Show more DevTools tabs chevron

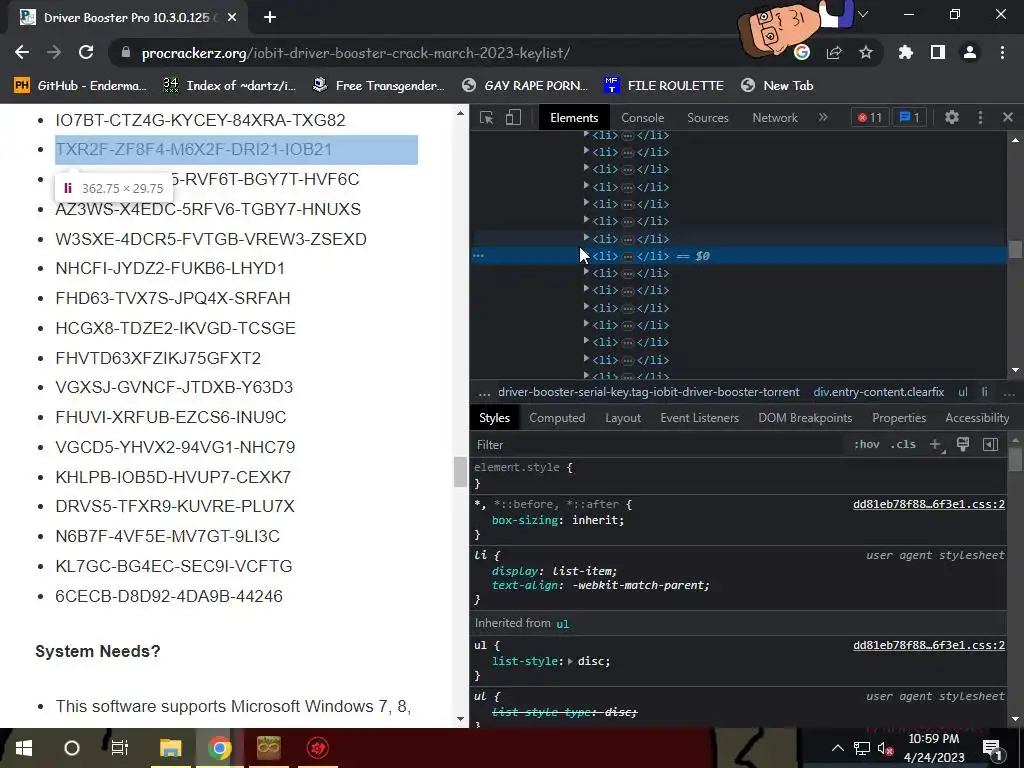tap(823, 118)
